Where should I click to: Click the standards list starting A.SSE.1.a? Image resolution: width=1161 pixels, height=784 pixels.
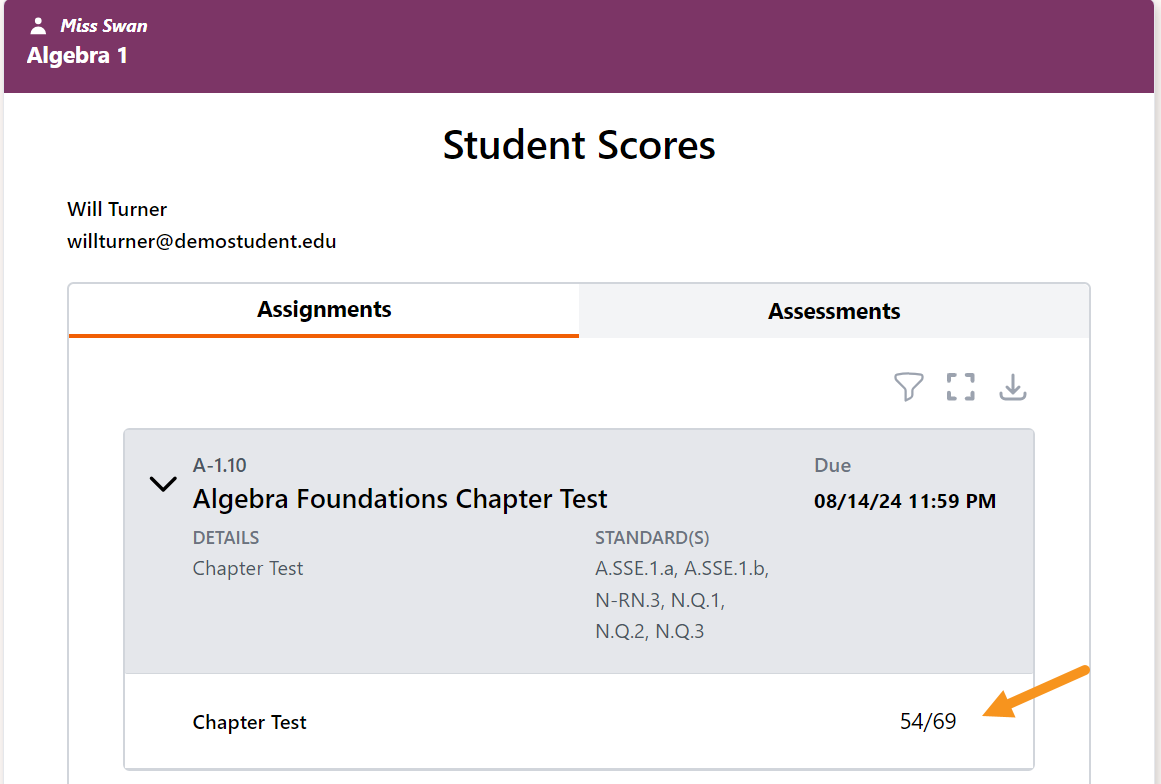[x=681, y=600]
